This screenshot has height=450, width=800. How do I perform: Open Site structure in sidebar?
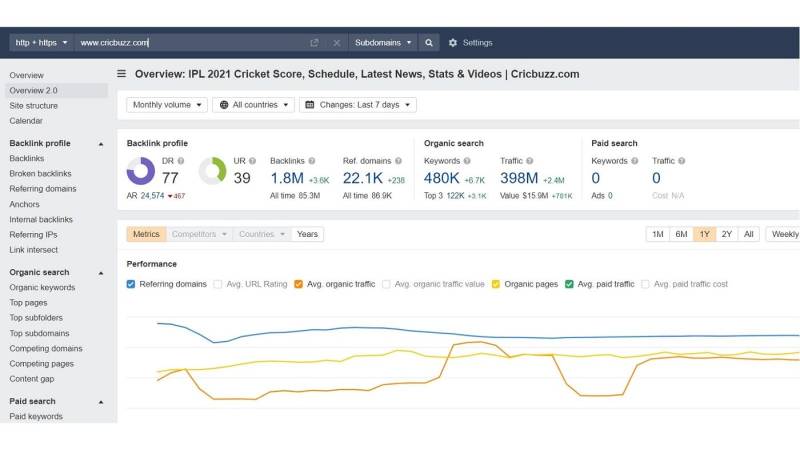(x=34, y=106)
